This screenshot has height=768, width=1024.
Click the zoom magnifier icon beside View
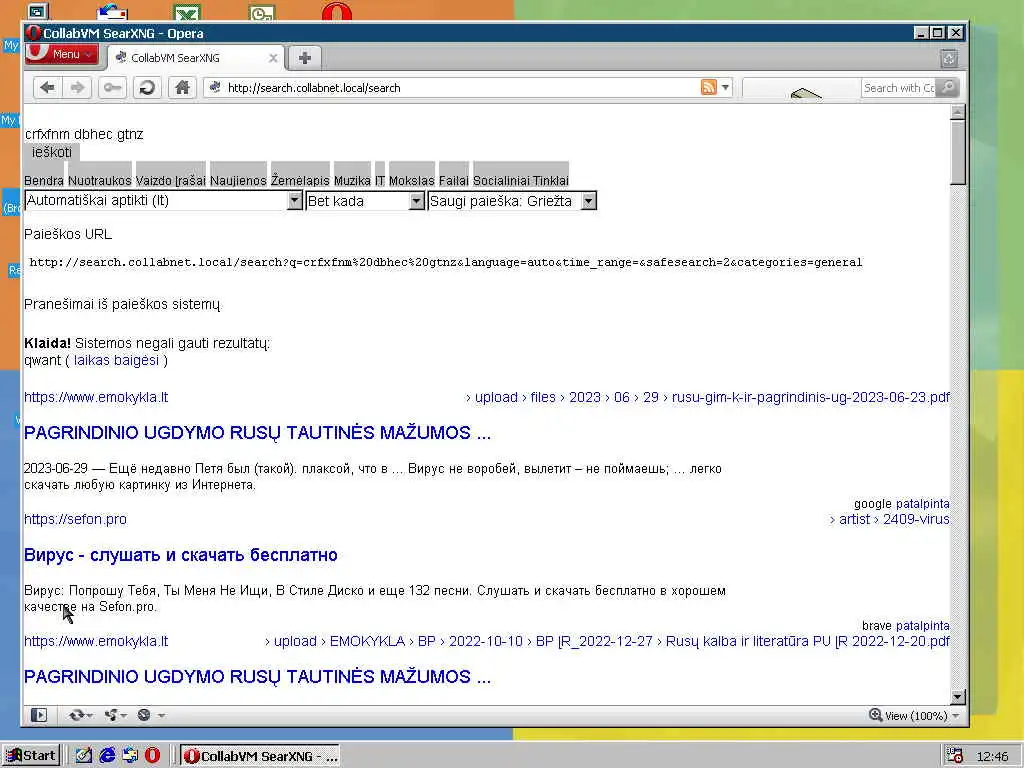876,715
